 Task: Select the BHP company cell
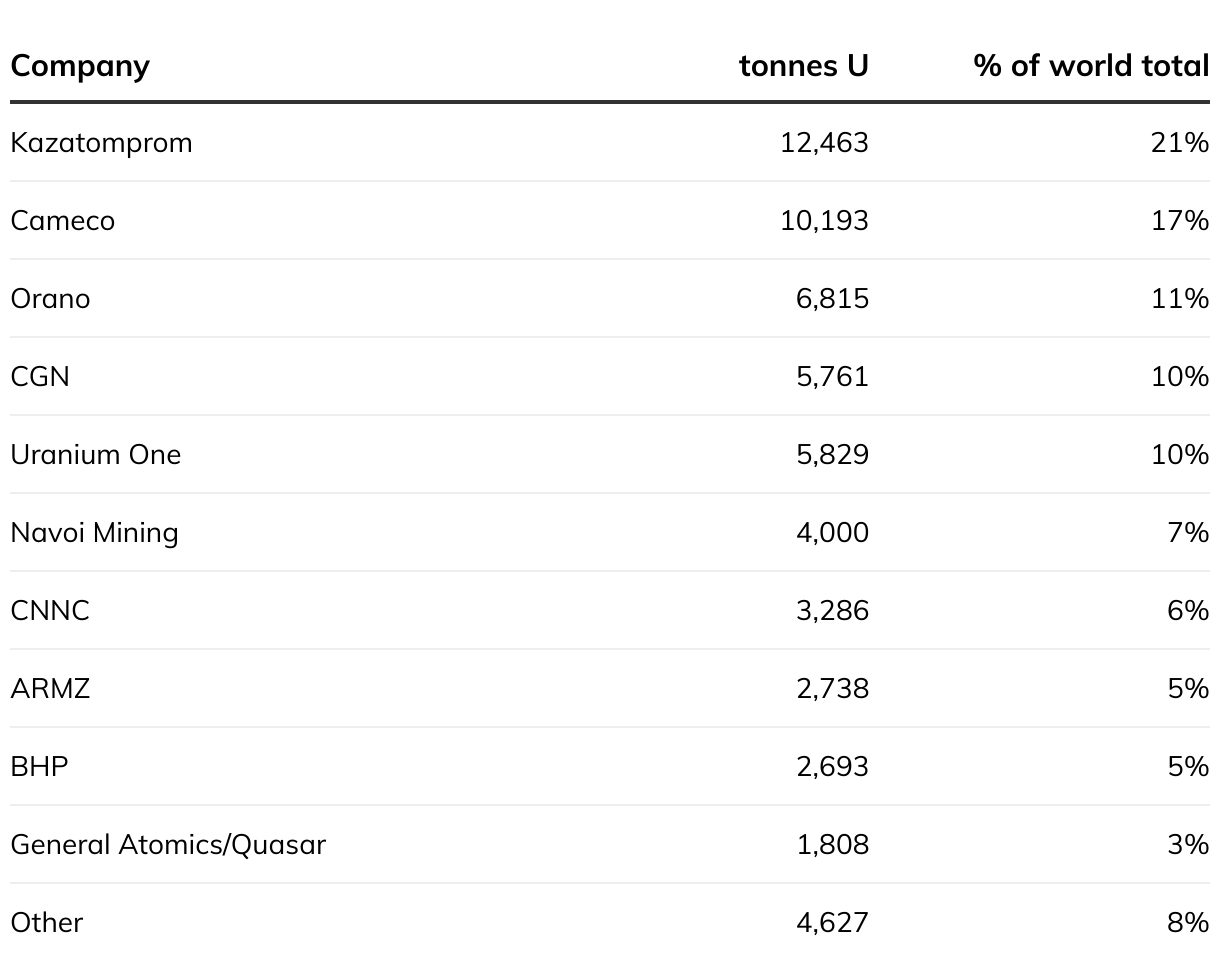[x=39, y=767]
